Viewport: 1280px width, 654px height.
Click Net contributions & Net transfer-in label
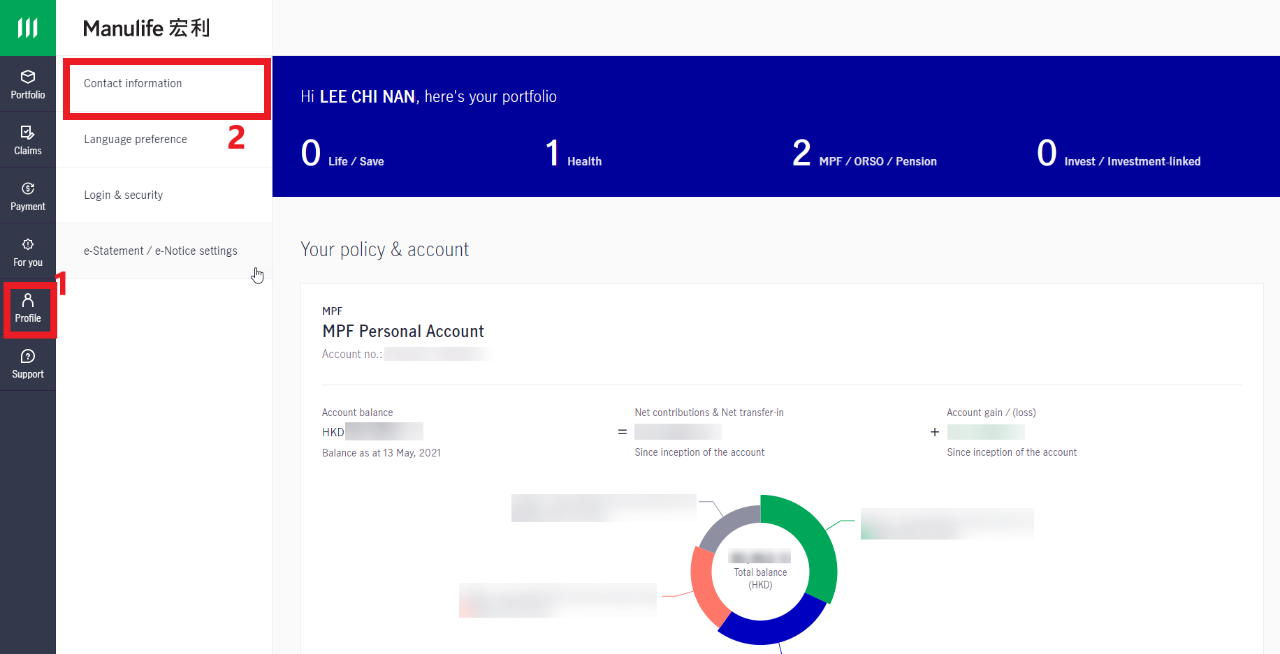pyautogui.click(x=709, y=413)
